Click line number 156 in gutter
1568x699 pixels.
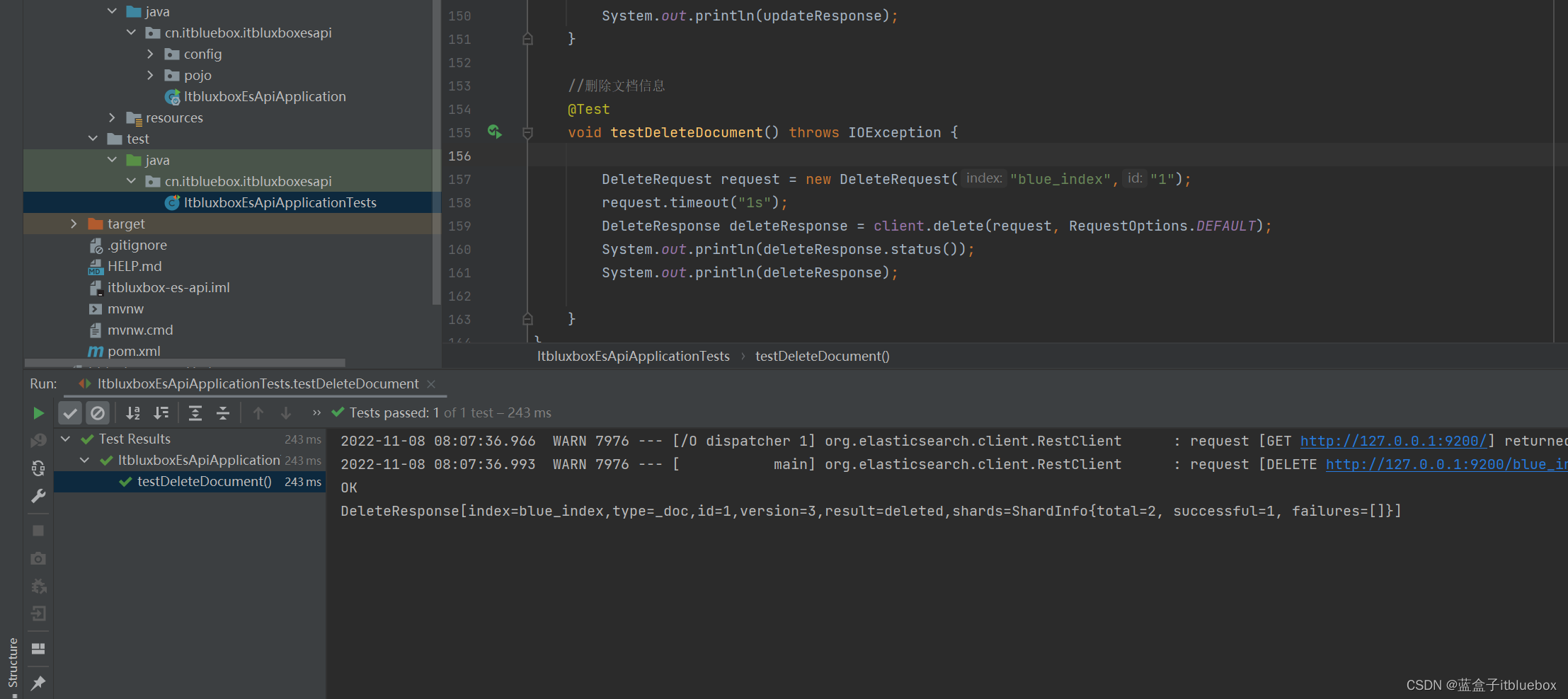pos(459,156)
